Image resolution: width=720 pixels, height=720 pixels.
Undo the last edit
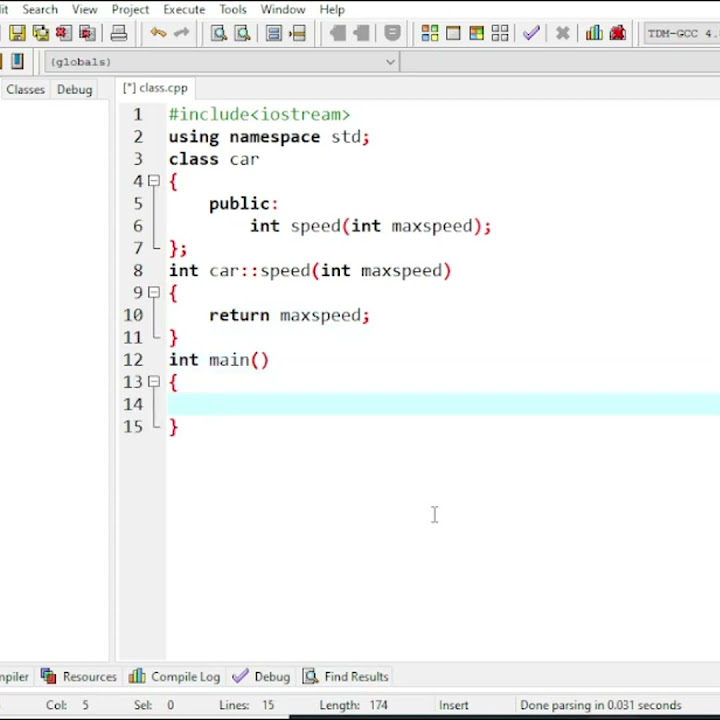pos(158,33)
